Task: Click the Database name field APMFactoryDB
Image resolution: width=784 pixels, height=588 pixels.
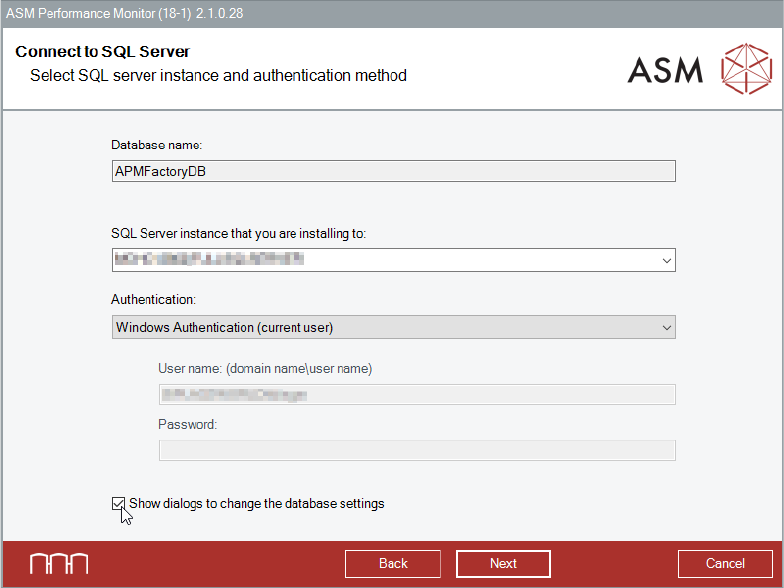Action: coord(393,171)
